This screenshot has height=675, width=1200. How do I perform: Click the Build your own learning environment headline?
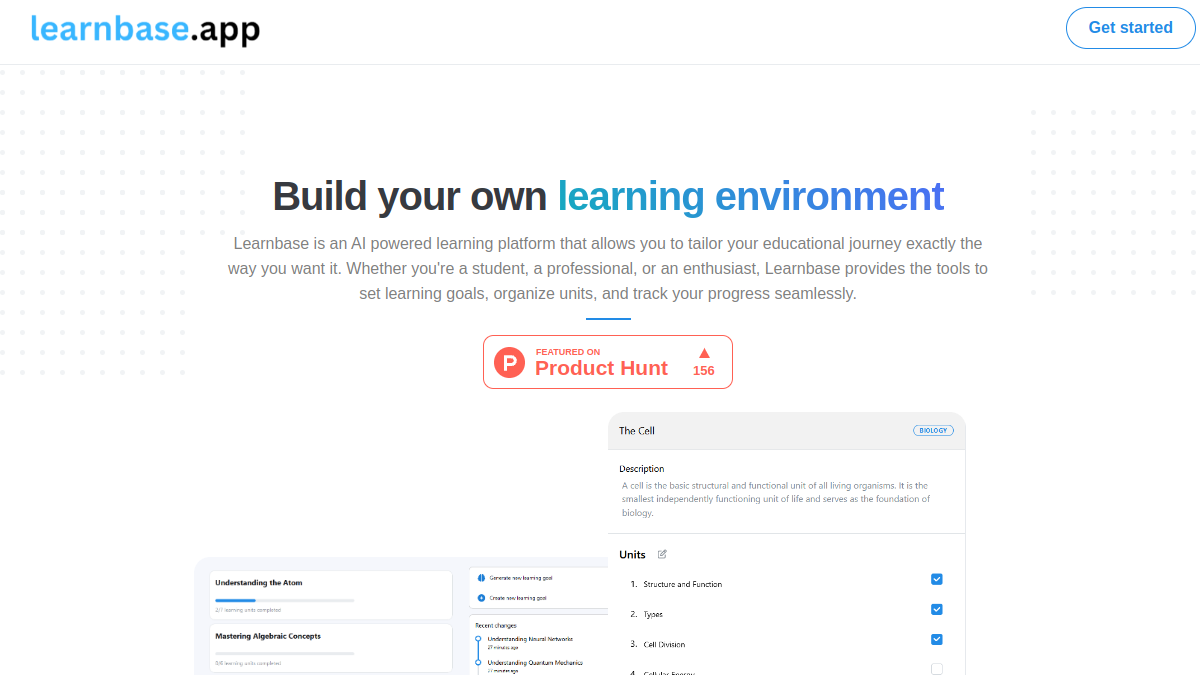[608, 196]
